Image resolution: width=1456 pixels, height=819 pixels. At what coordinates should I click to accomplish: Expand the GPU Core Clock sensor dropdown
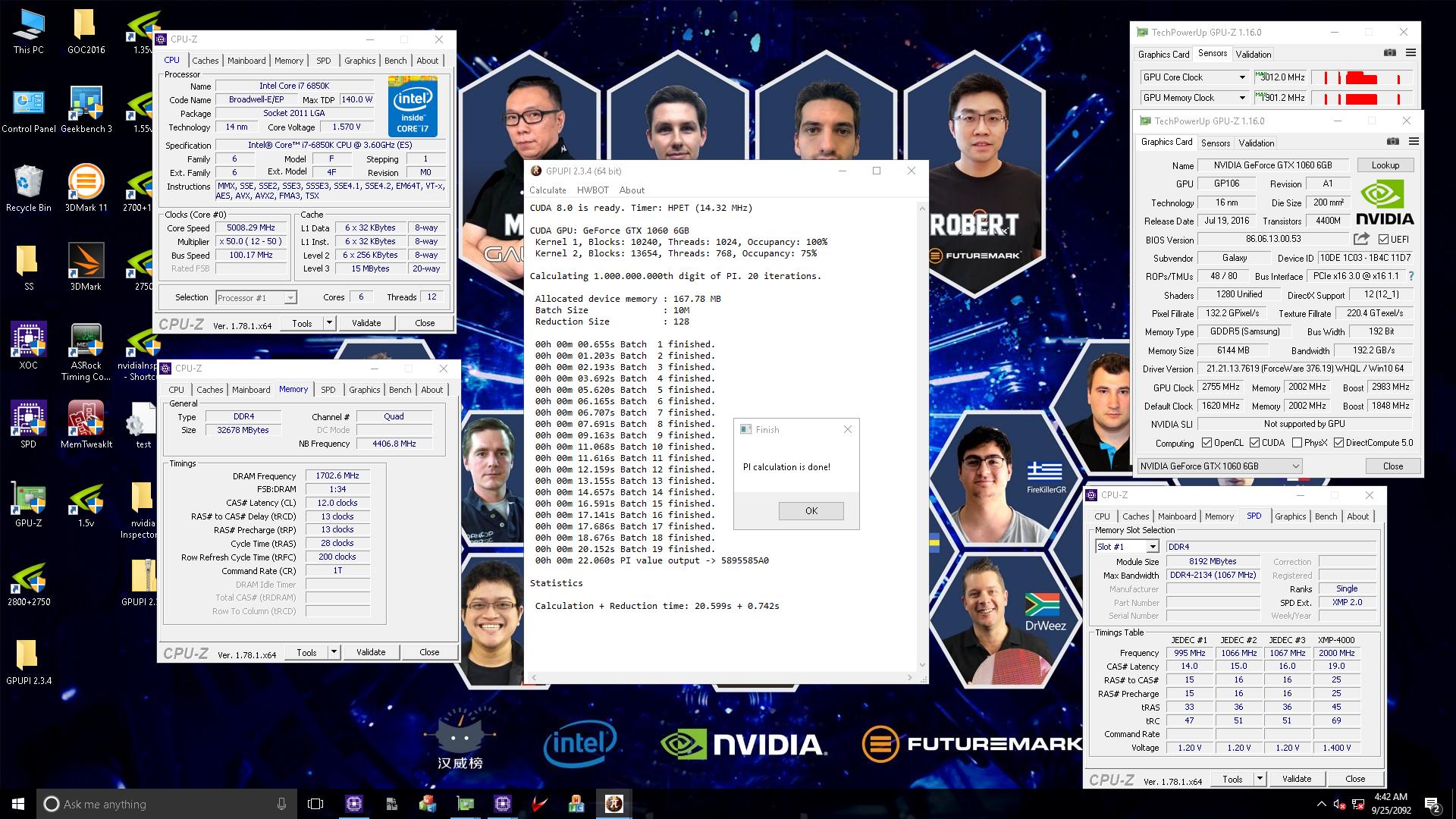(x=1194, y=77)
